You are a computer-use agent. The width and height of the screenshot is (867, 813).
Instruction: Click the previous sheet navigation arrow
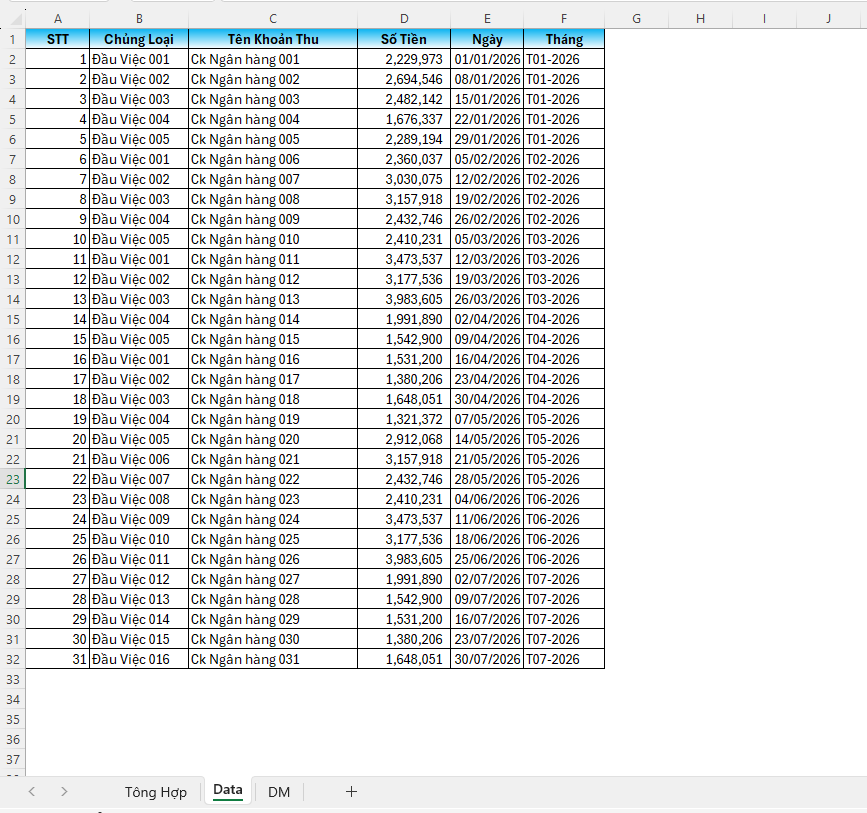coord(32,791)
